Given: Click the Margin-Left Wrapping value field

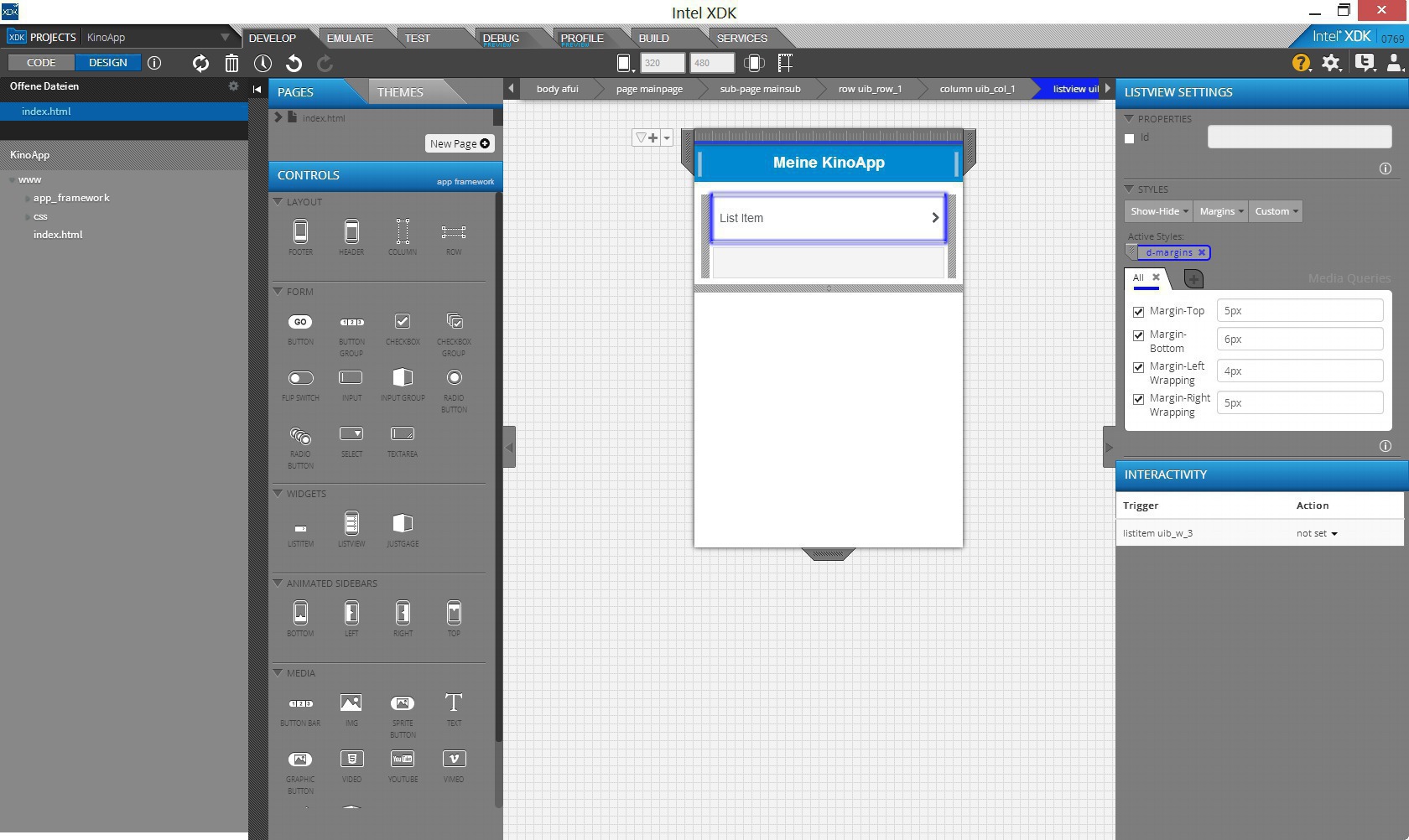Looking at the screenshot, I should 1299,371.
